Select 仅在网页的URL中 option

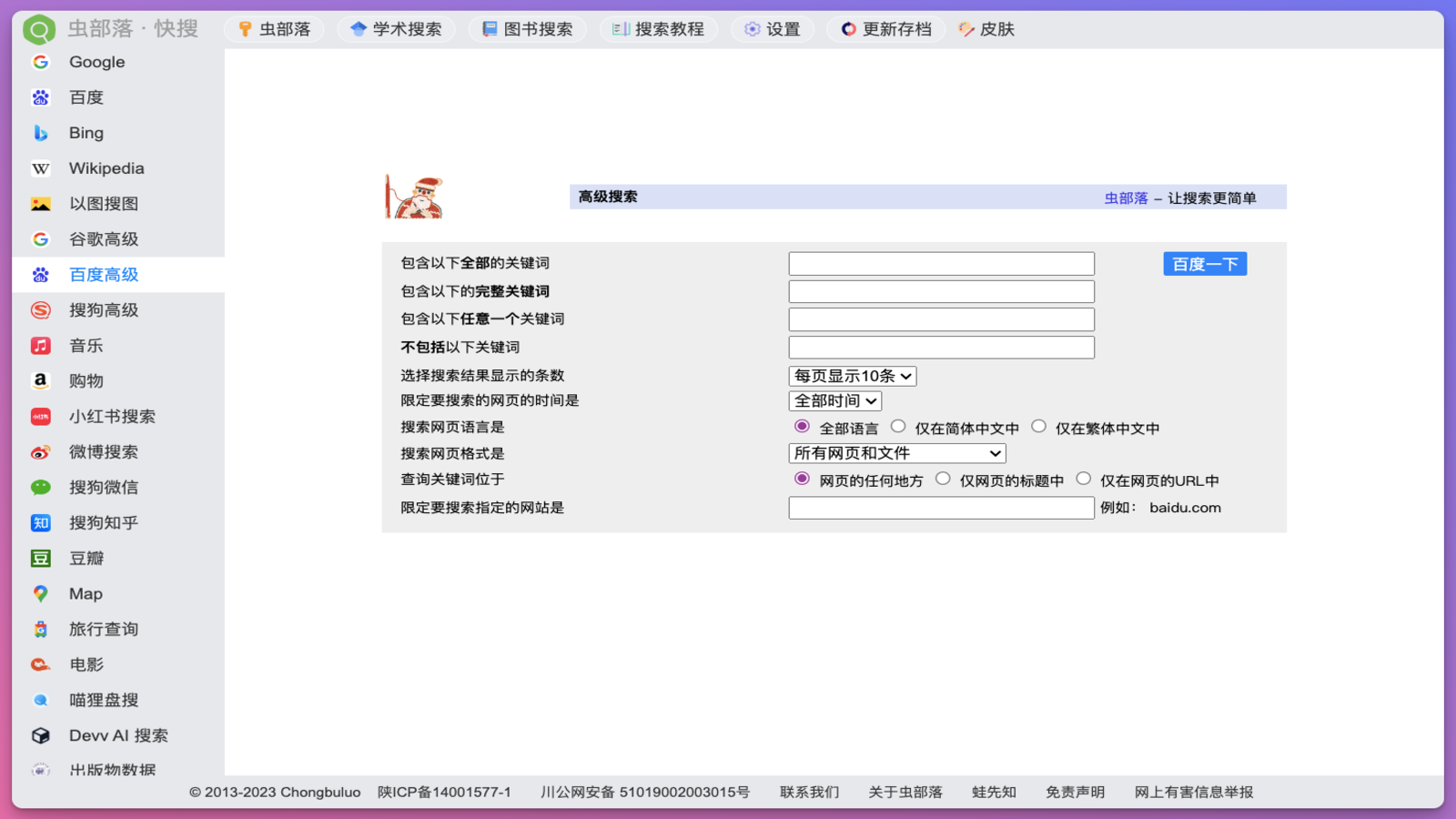(x=1084, y=477)
